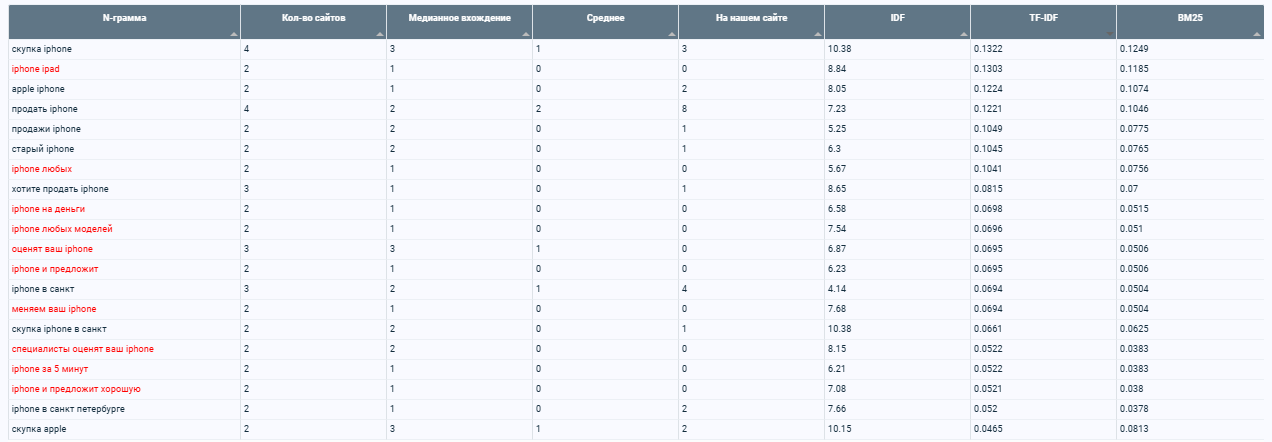Click the sort arrow in N-грамма column
This screenshot has height=442, width=1272.
click(233, 34)
